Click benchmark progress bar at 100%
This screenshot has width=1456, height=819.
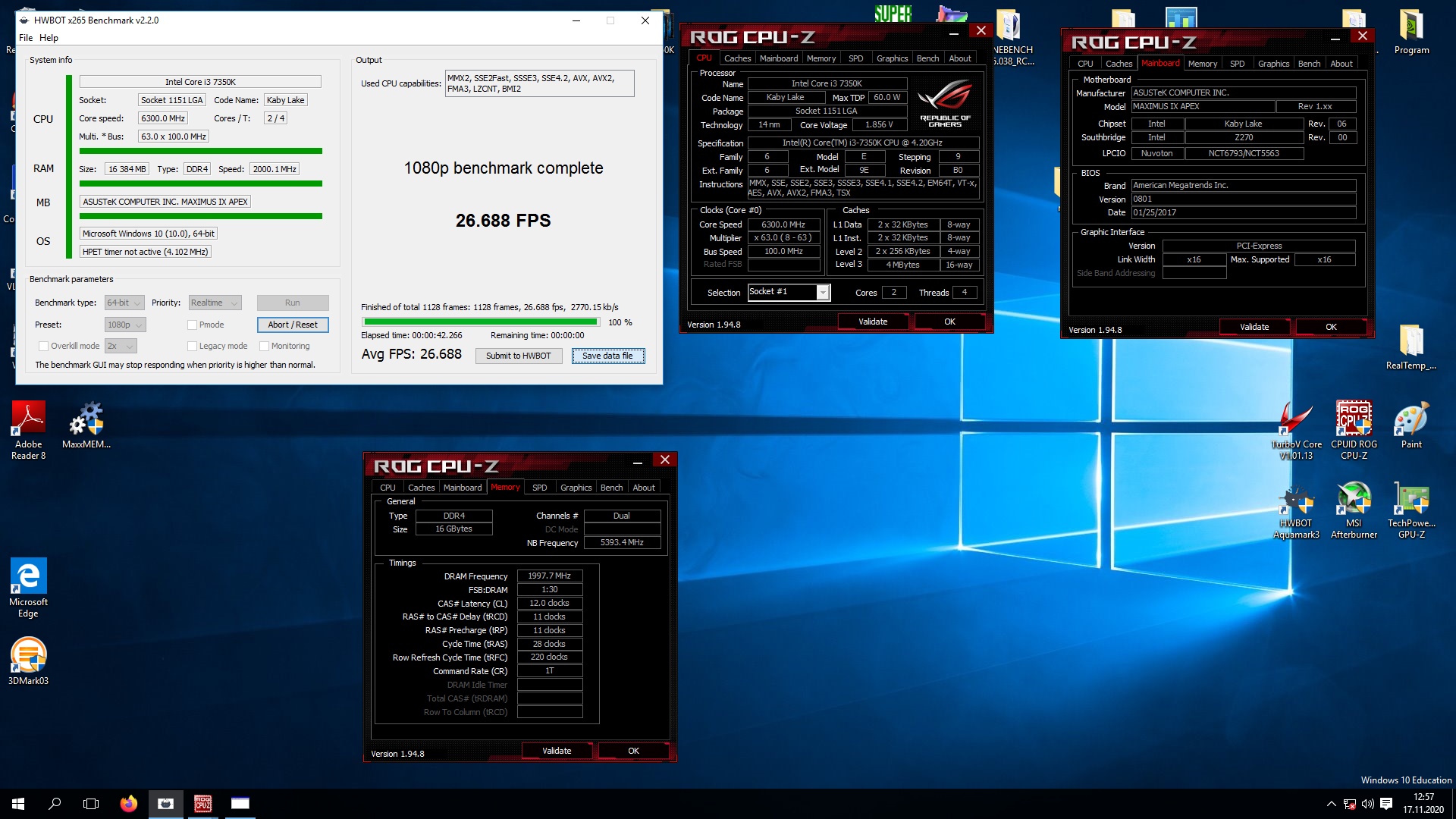click(x=481, y=322)
